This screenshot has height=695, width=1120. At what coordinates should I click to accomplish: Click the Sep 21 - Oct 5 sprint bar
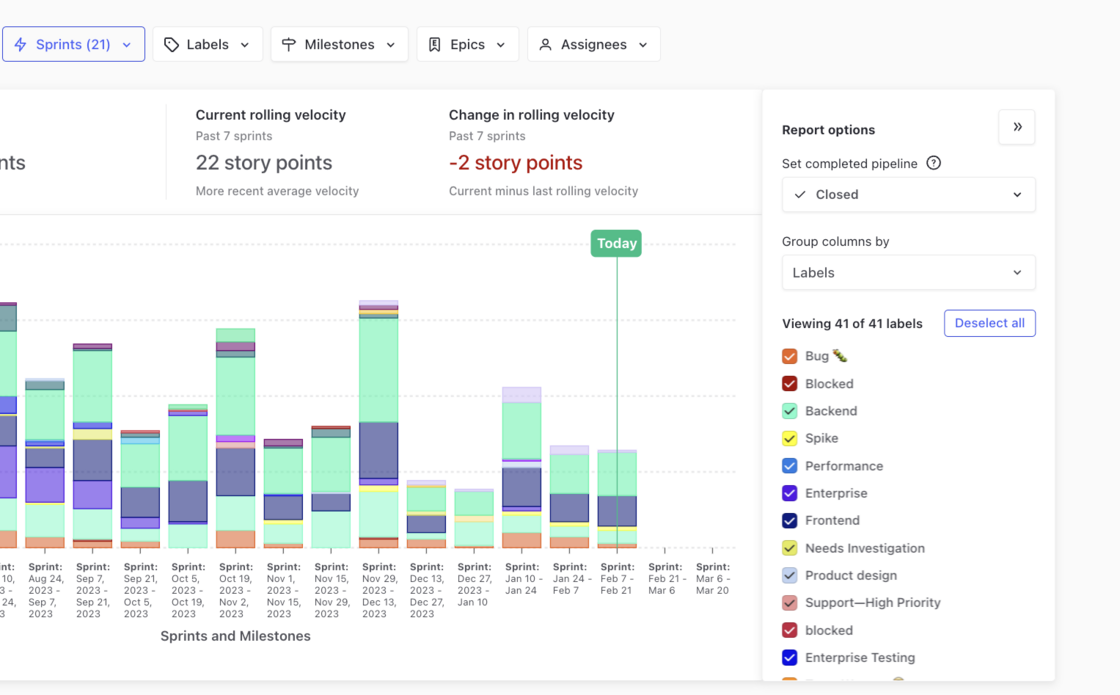141,489
